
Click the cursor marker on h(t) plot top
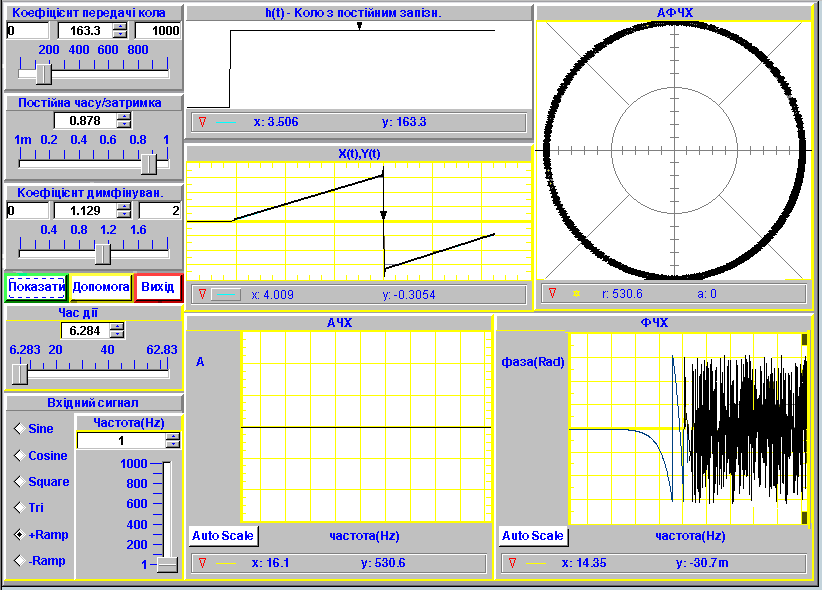point(359,26)
